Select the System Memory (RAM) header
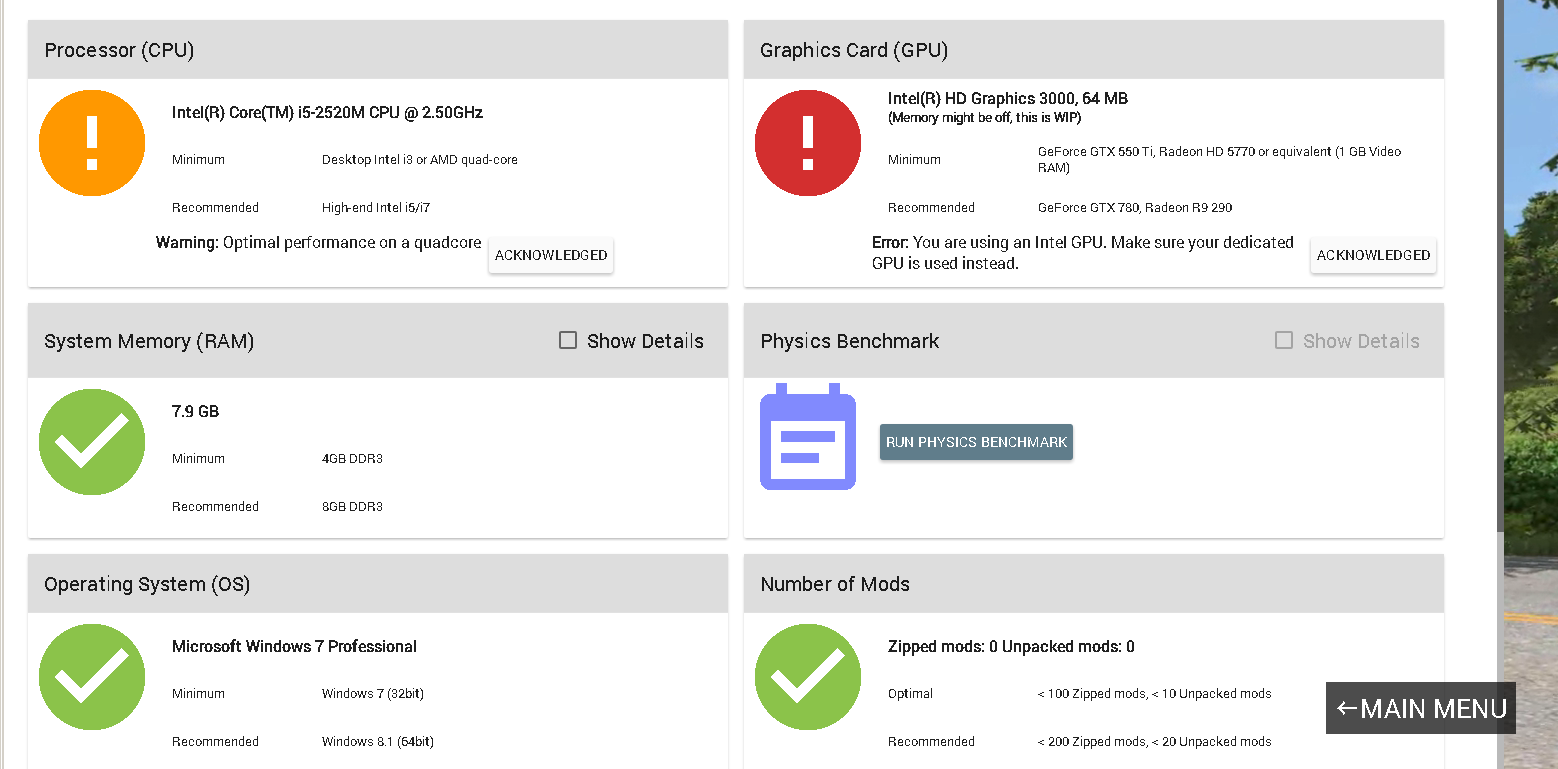Screen dimensions: 1558x769 pyautogui.click(x=378, y=341)
